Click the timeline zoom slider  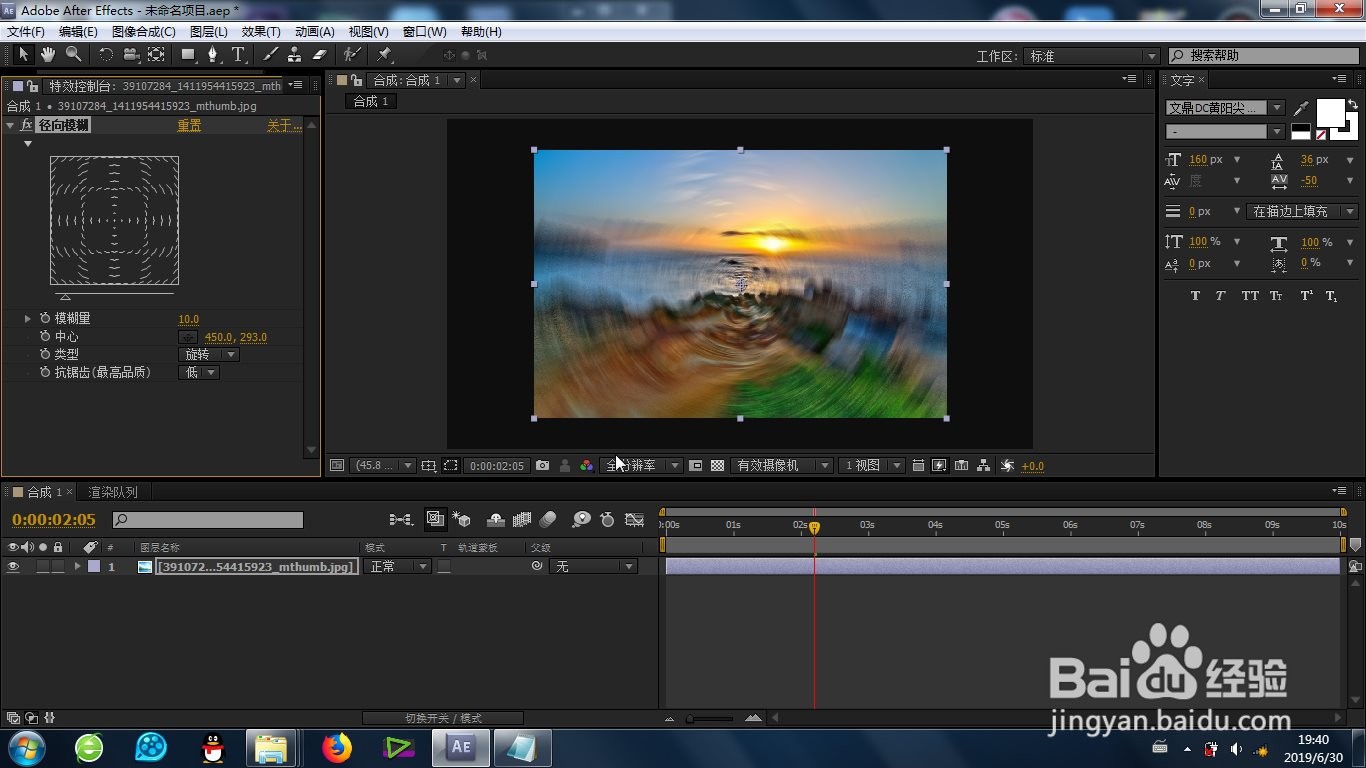(710, 718)
